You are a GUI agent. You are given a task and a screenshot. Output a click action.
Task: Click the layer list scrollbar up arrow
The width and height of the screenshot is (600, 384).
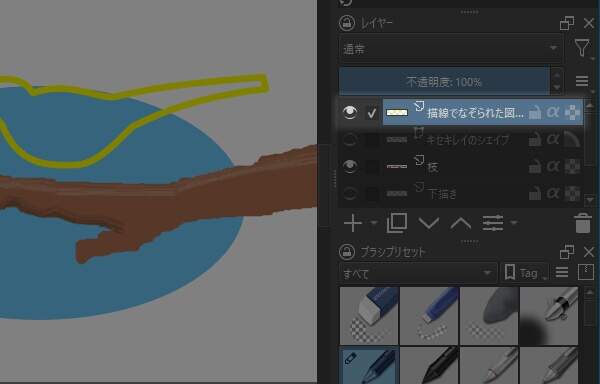pyautogui.click(x=590, y=105)
